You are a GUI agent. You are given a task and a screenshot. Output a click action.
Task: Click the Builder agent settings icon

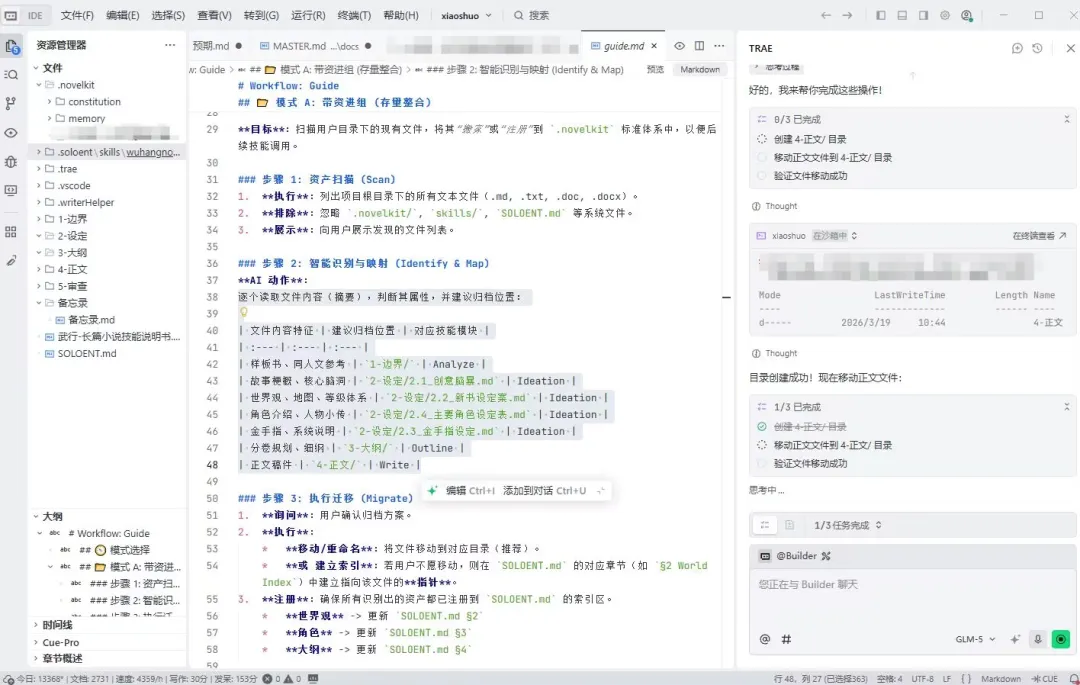826,556
